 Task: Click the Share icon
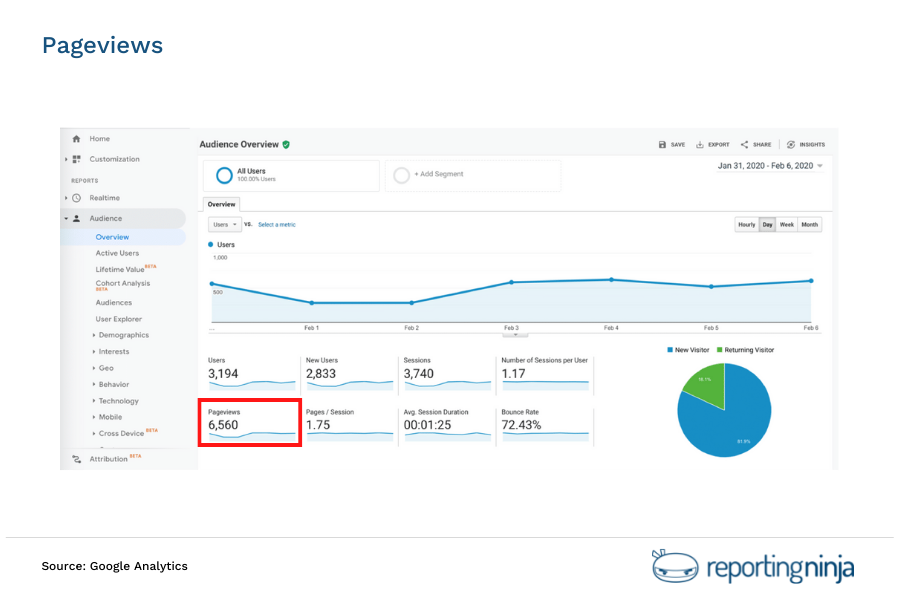click(744, 144)
